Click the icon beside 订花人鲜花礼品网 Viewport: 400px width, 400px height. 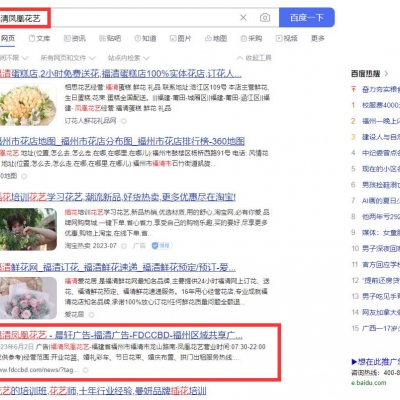(x=124, y=121)
